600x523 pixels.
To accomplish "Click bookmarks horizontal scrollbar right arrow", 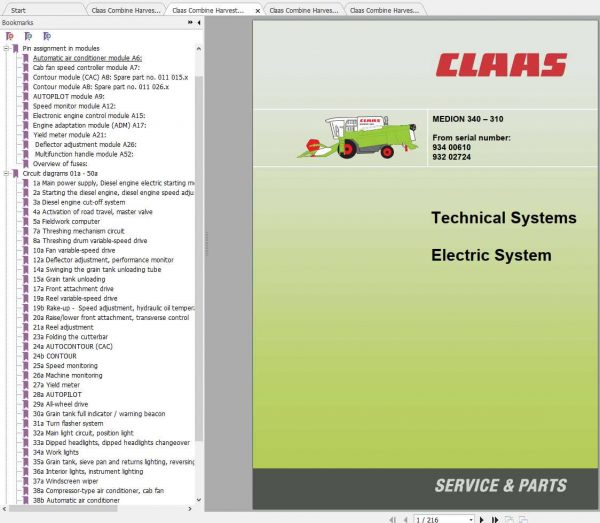I will (x=190, y=508).
